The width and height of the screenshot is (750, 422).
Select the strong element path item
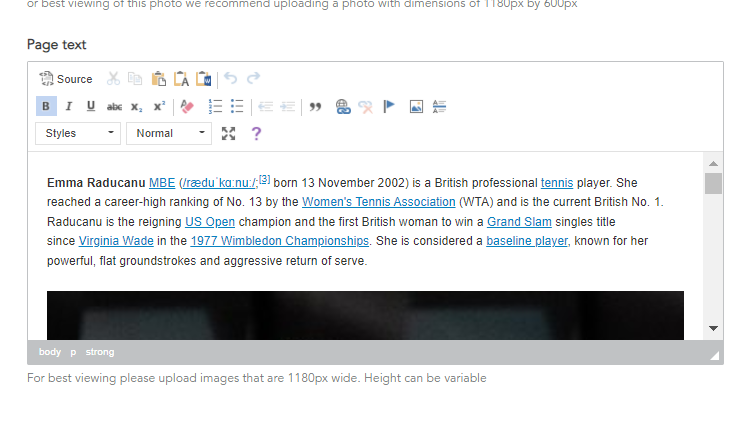(x=100, y=352)
